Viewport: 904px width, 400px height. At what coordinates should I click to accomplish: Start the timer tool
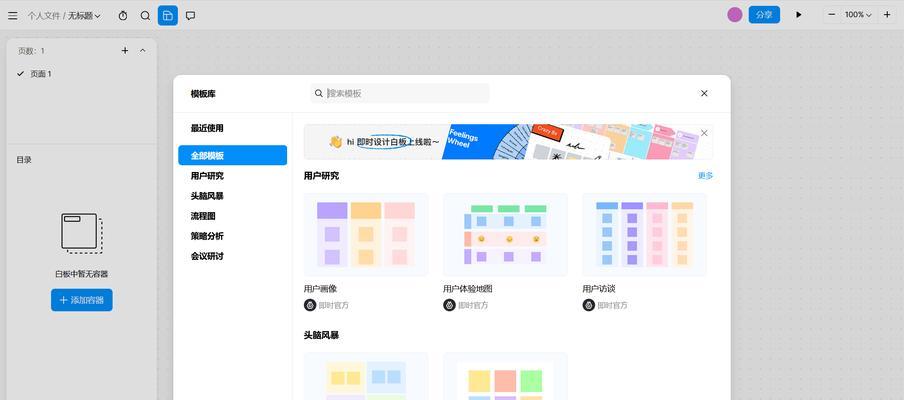pos(123,16)
